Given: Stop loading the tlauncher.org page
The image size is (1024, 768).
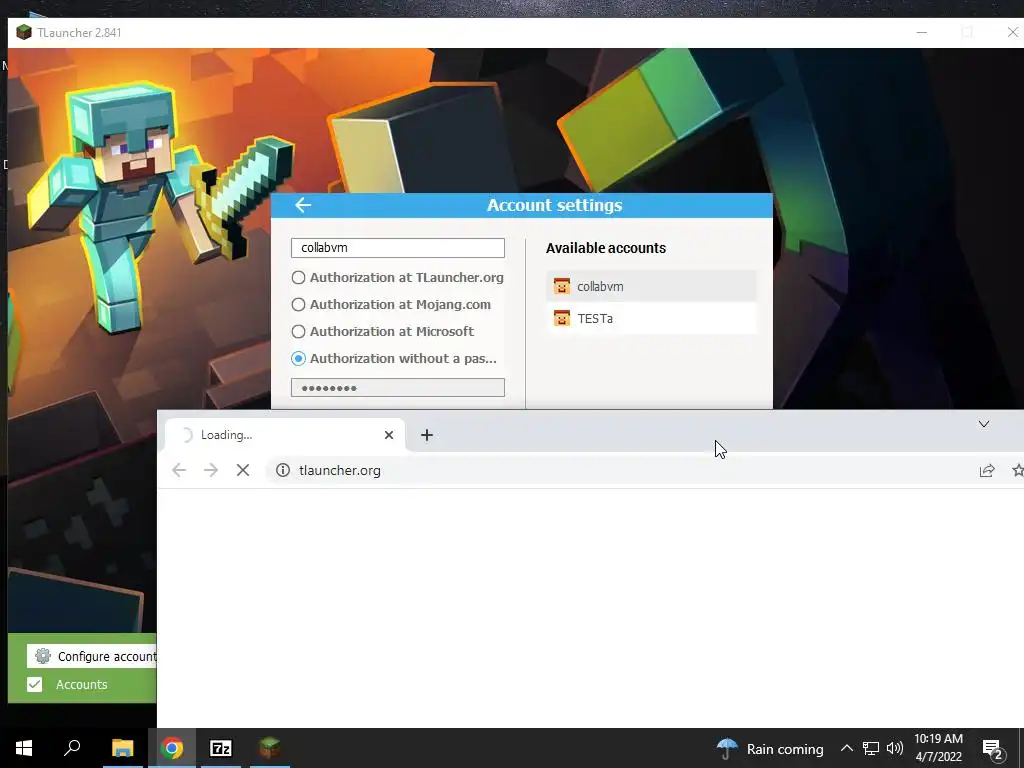Looking at the screenshot, I should [x=243, y=470].
